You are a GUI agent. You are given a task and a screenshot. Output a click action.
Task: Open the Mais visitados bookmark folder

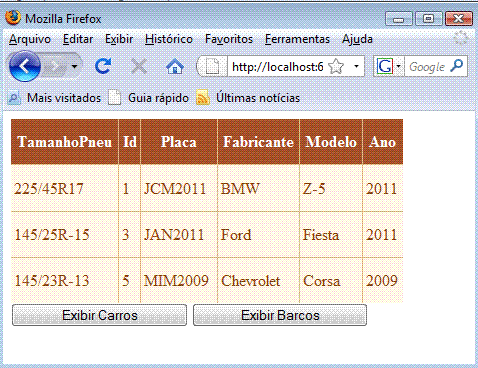[54, 98]
